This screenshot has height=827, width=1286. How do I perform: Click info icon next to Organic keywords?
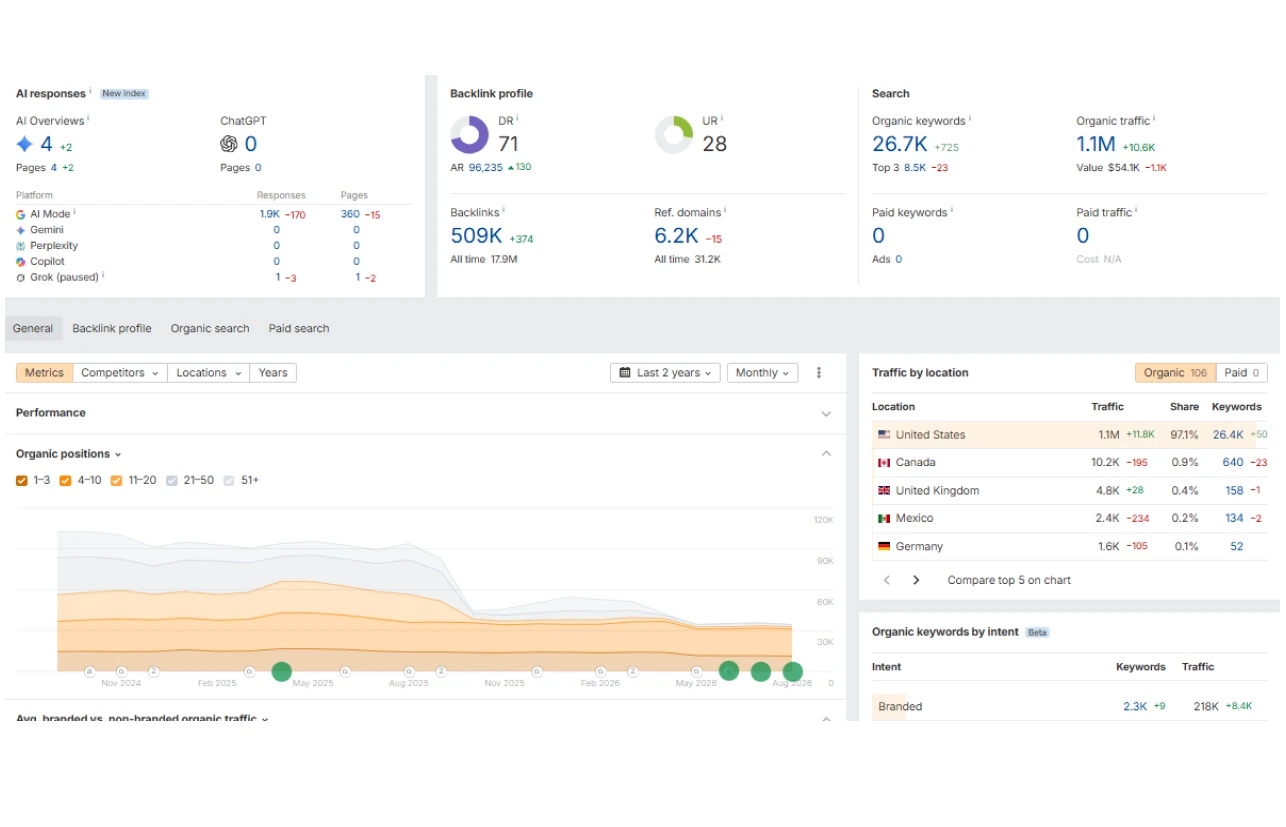point(970,118)
